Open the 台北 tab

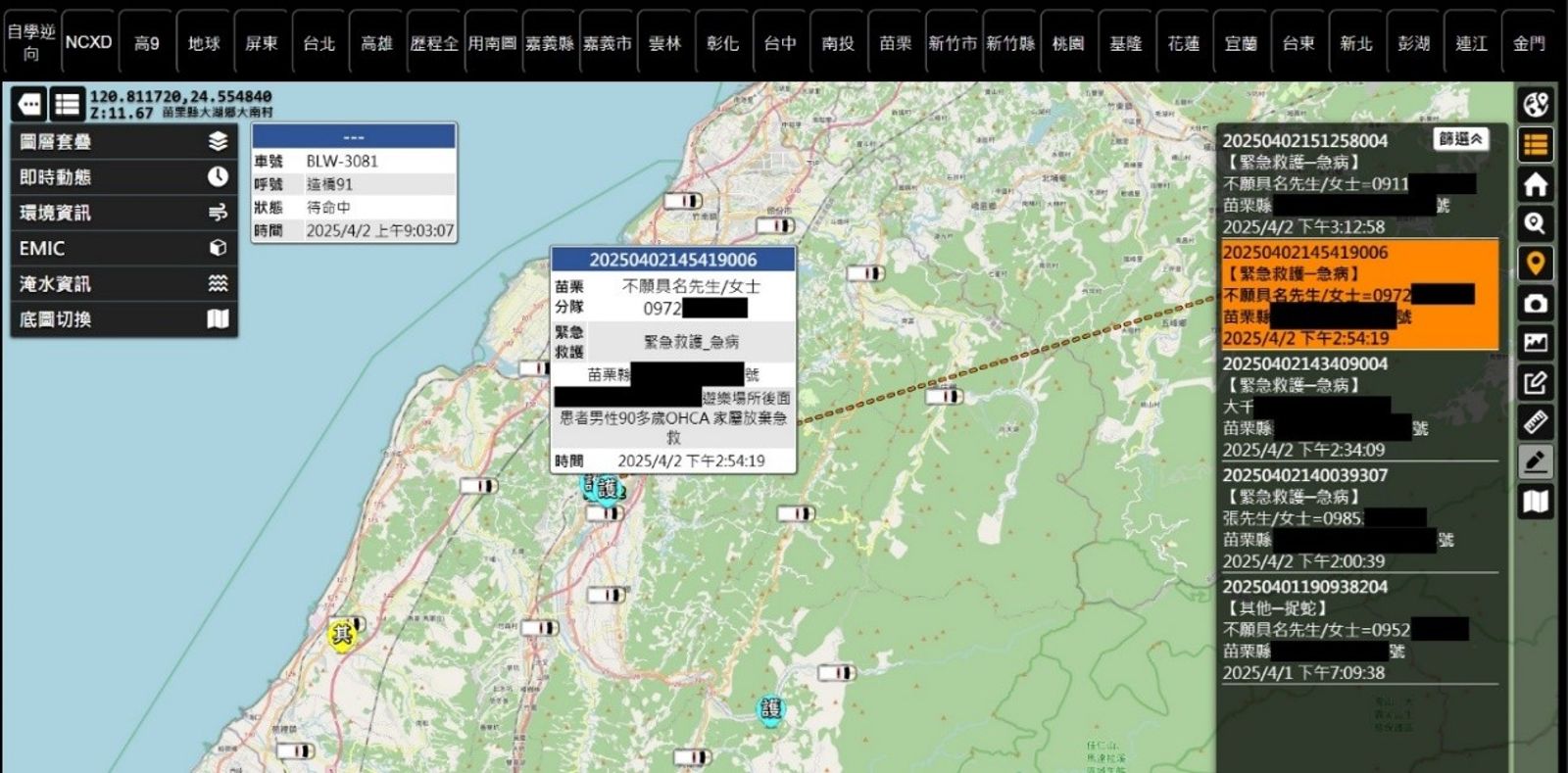click(x=318, y=42)
